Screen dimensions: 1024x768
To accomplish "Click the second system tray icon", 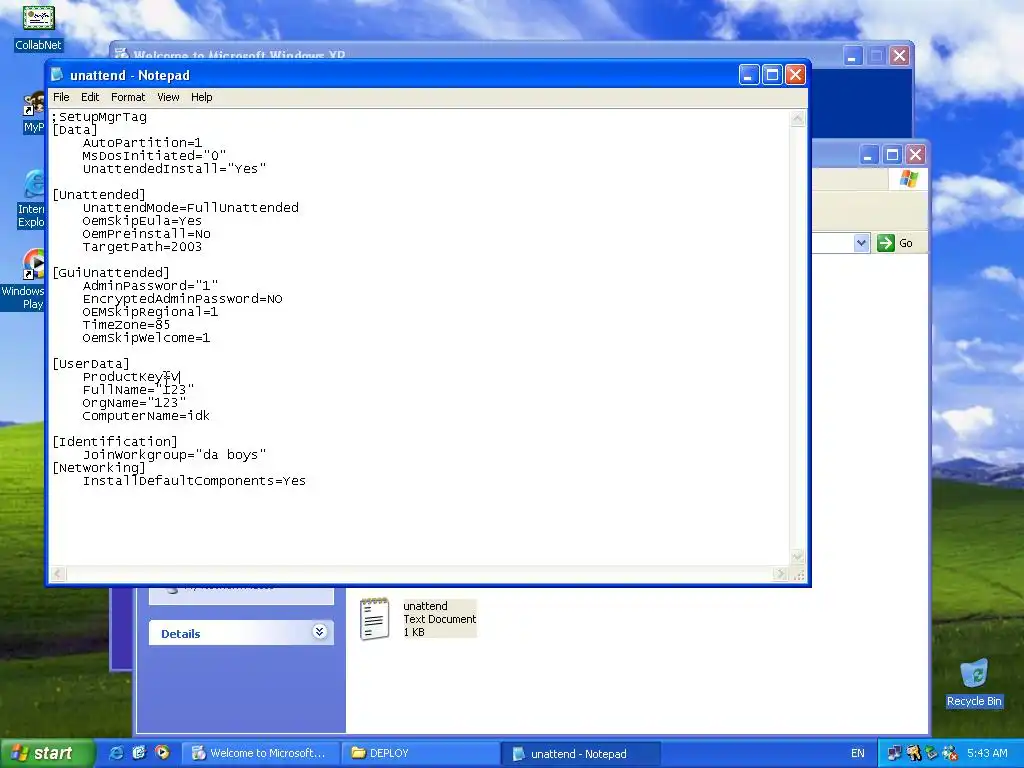I will point(913,753).
